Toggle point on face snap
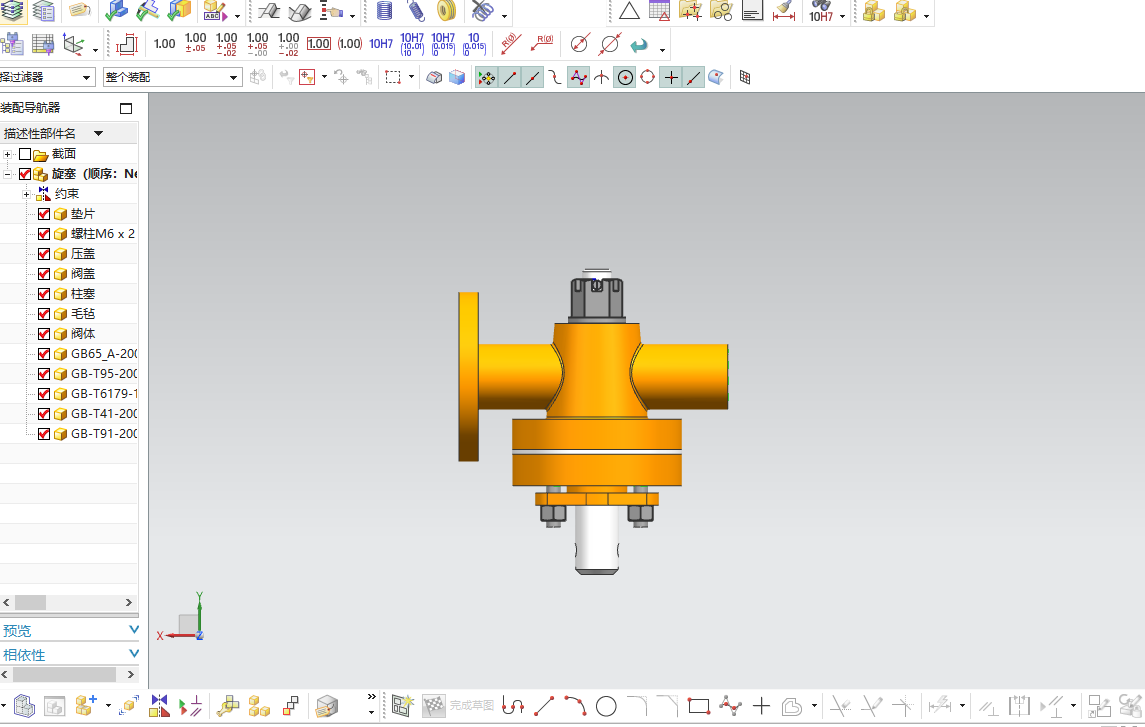 point(716,77)
